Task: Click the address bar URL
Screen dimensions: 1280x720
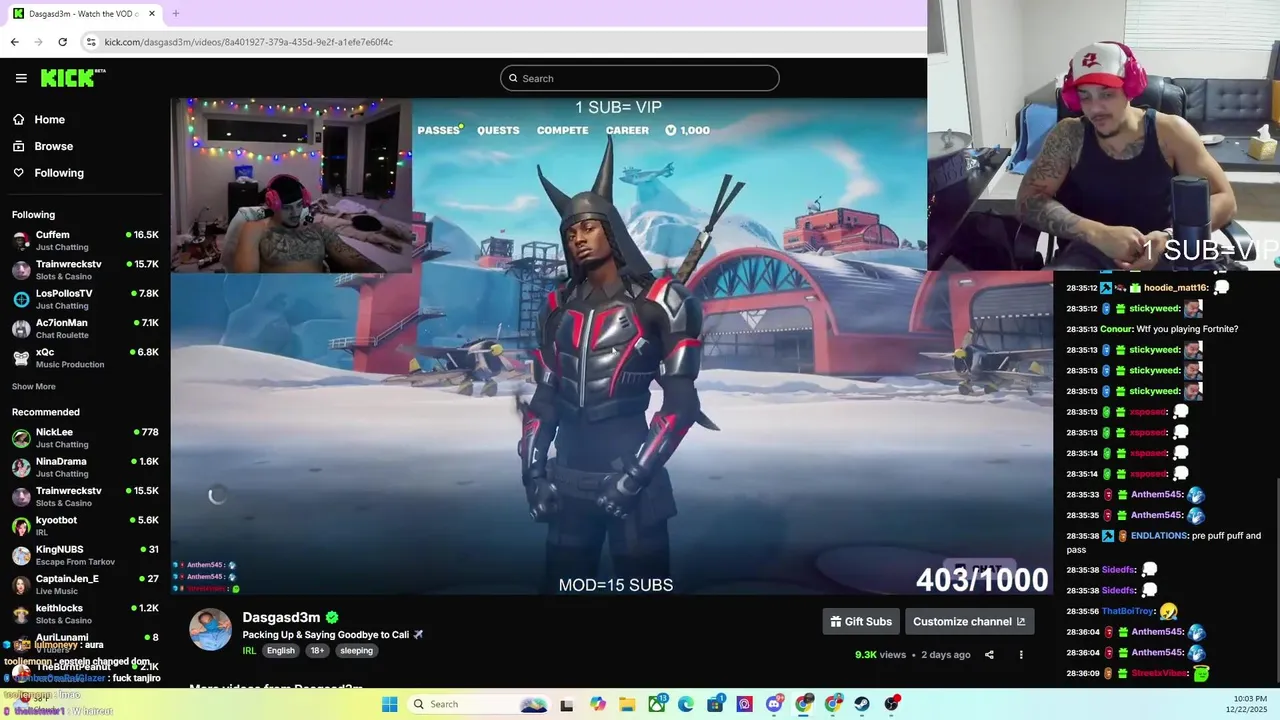Action: coord(249,42)
